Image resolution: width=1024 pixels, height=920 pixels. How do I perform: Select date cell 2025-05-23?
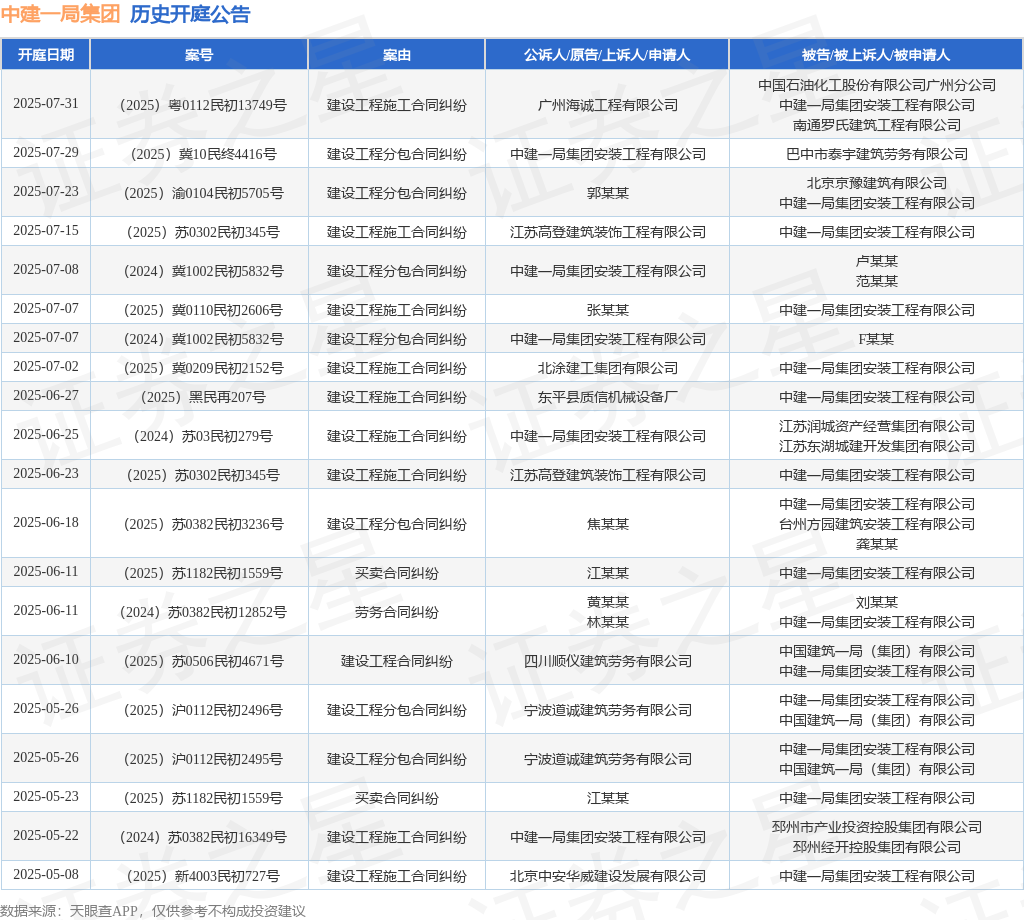pyautogui.click(x=46, y=797)
